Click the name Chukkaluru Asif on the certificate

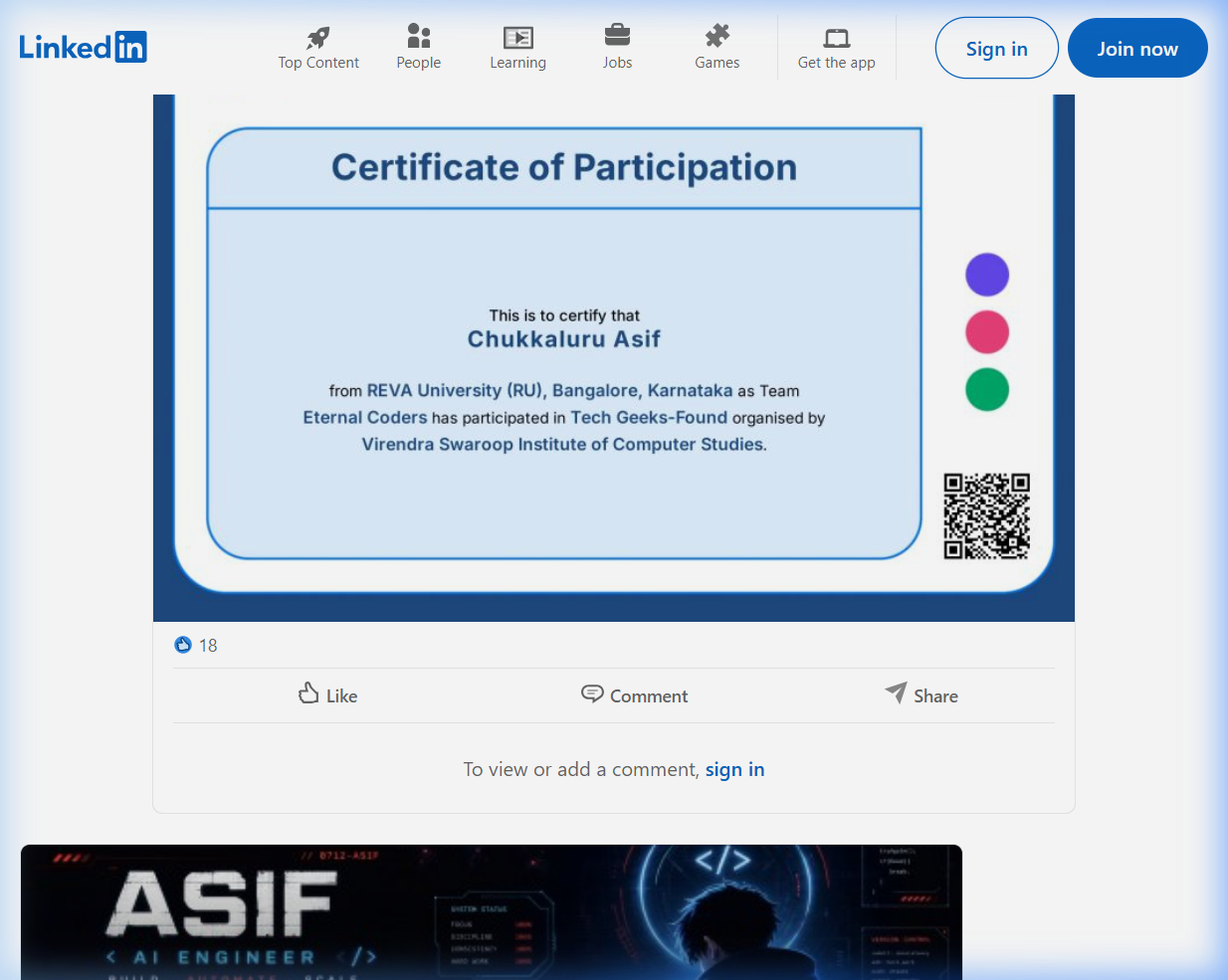[x=564, y=339]
